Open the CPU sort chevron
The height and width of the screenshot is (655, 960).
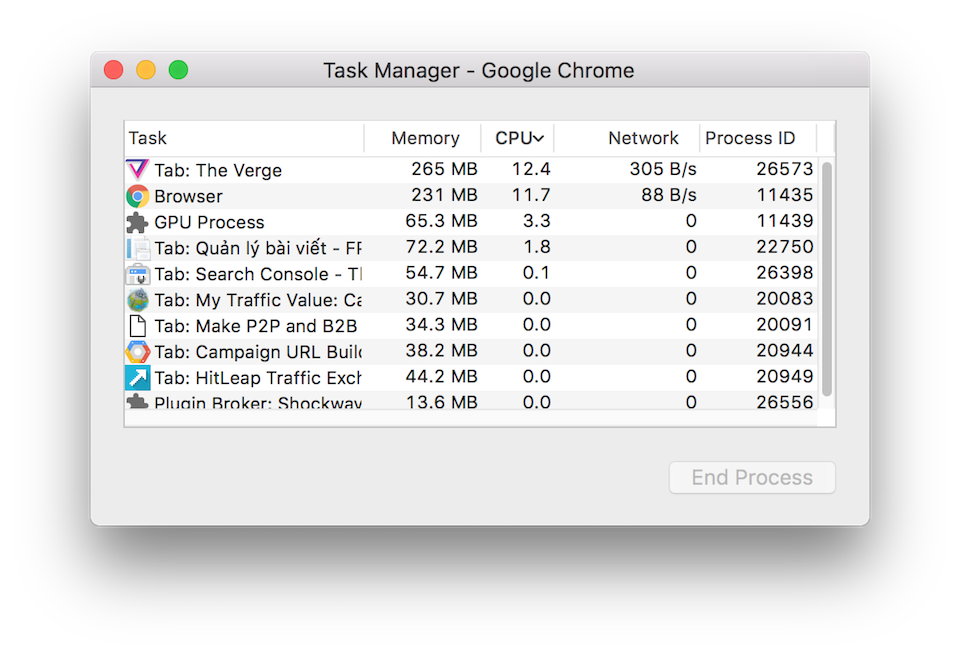(x=536, y=137)
